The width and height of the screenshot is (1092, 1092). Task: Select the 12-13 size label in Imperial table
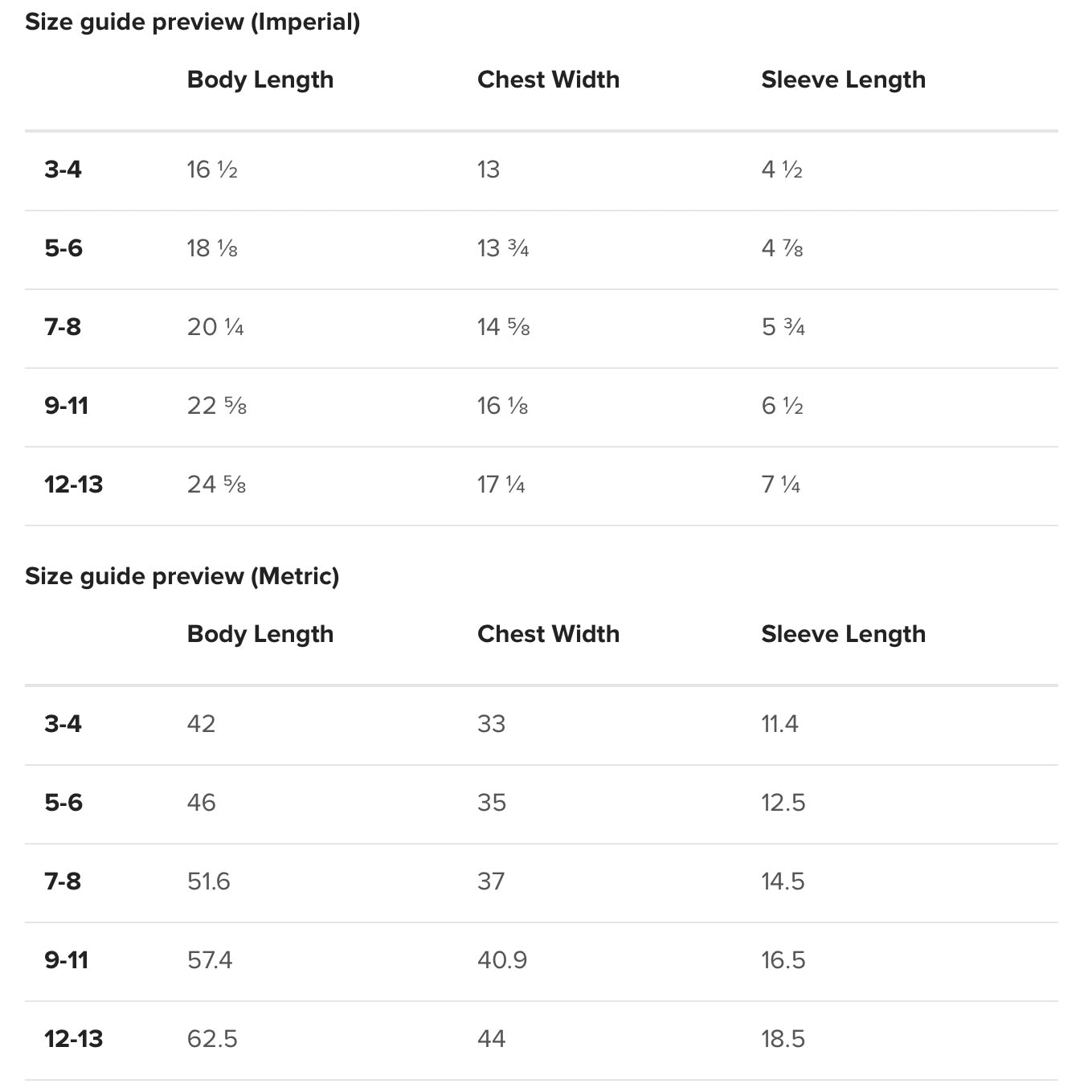click(x=74, y=485)
